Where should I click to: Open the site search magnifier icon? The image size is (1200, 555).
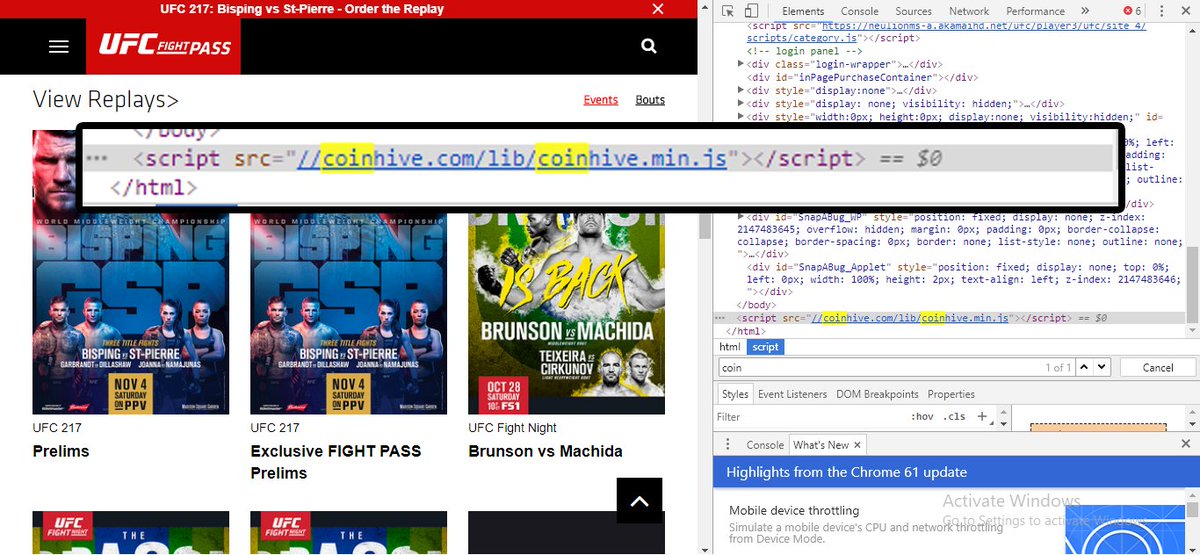click(649, 46)
